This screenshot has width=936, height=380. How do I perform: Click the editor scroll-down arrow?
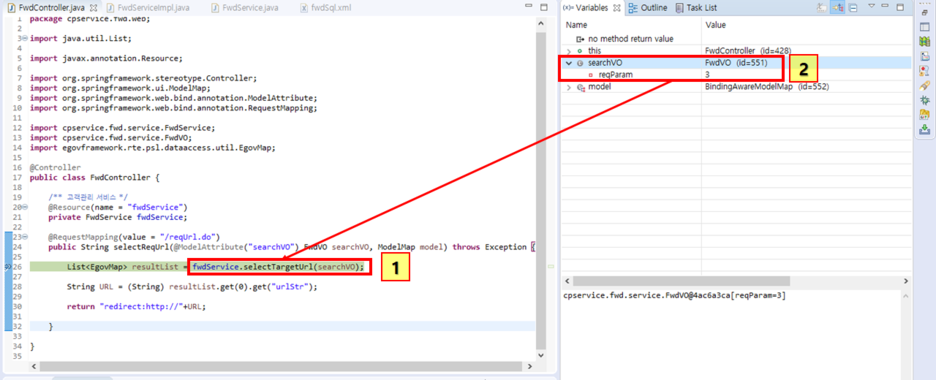pyautogui.click(x=541, y=356)
